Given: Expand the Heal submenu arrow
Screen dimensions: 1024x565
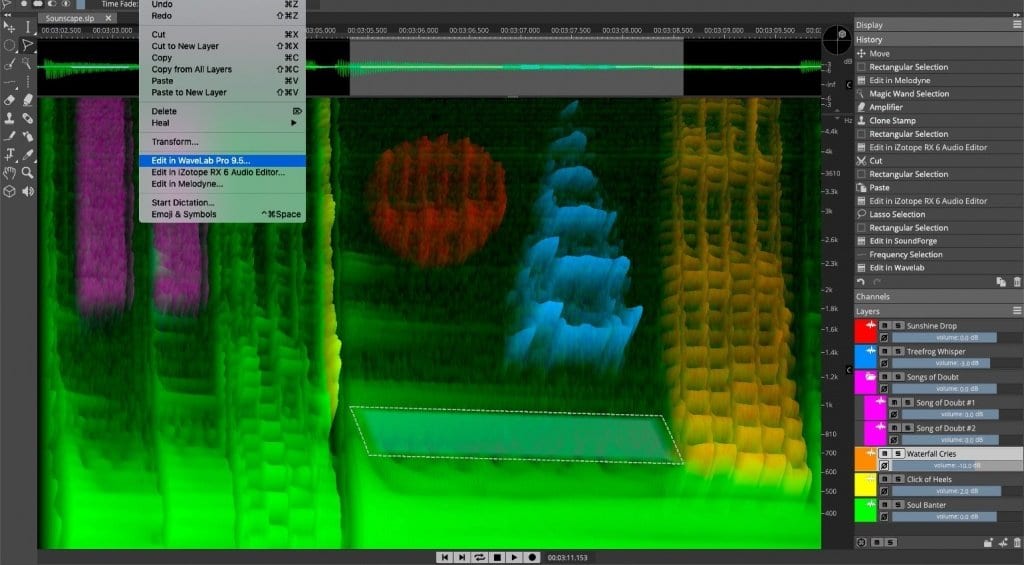Looking at the screenshot, I should tap(294, 123).
